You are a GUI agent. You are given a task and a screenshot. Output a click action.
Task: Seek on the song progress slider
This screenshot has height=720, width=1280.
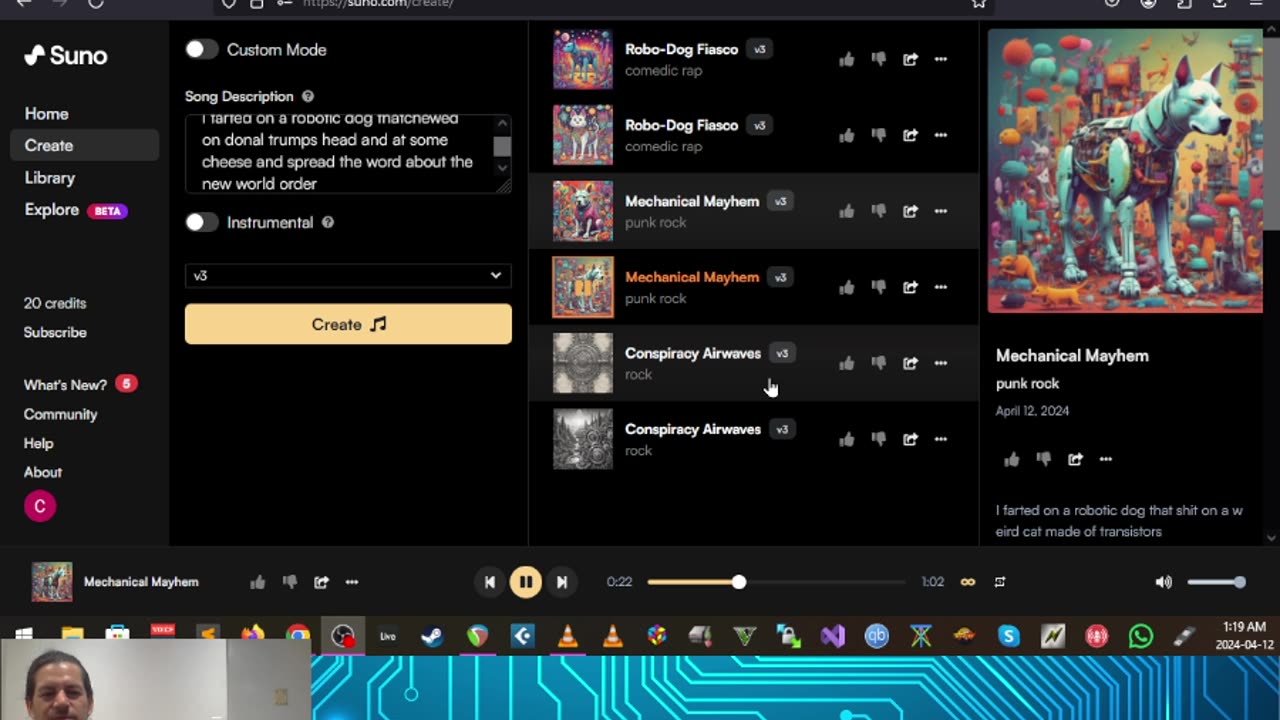(x=776, y=582)
